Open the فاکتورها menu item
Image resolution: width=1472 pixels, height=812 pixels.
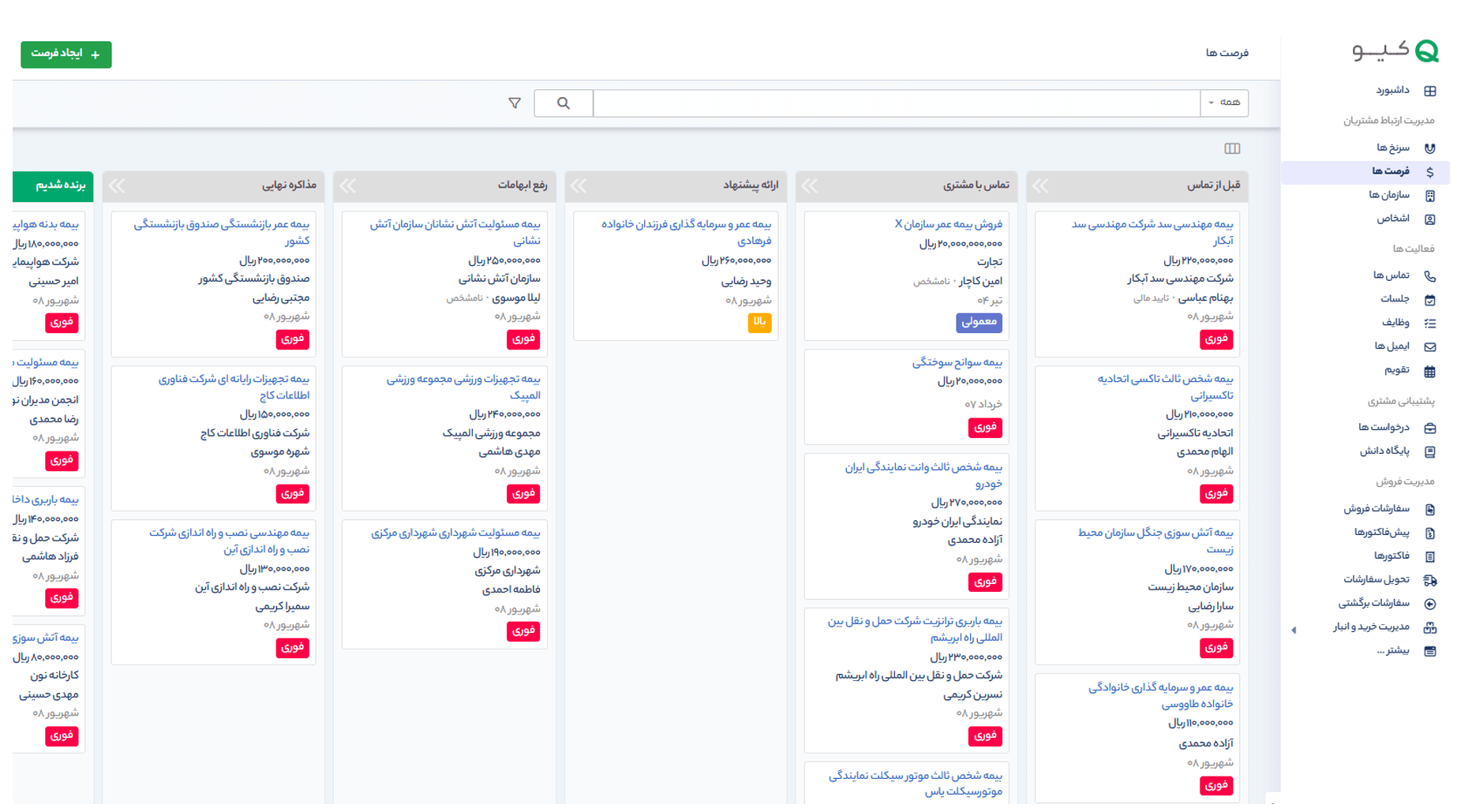pyautogui.click(x=1391, y=556)
